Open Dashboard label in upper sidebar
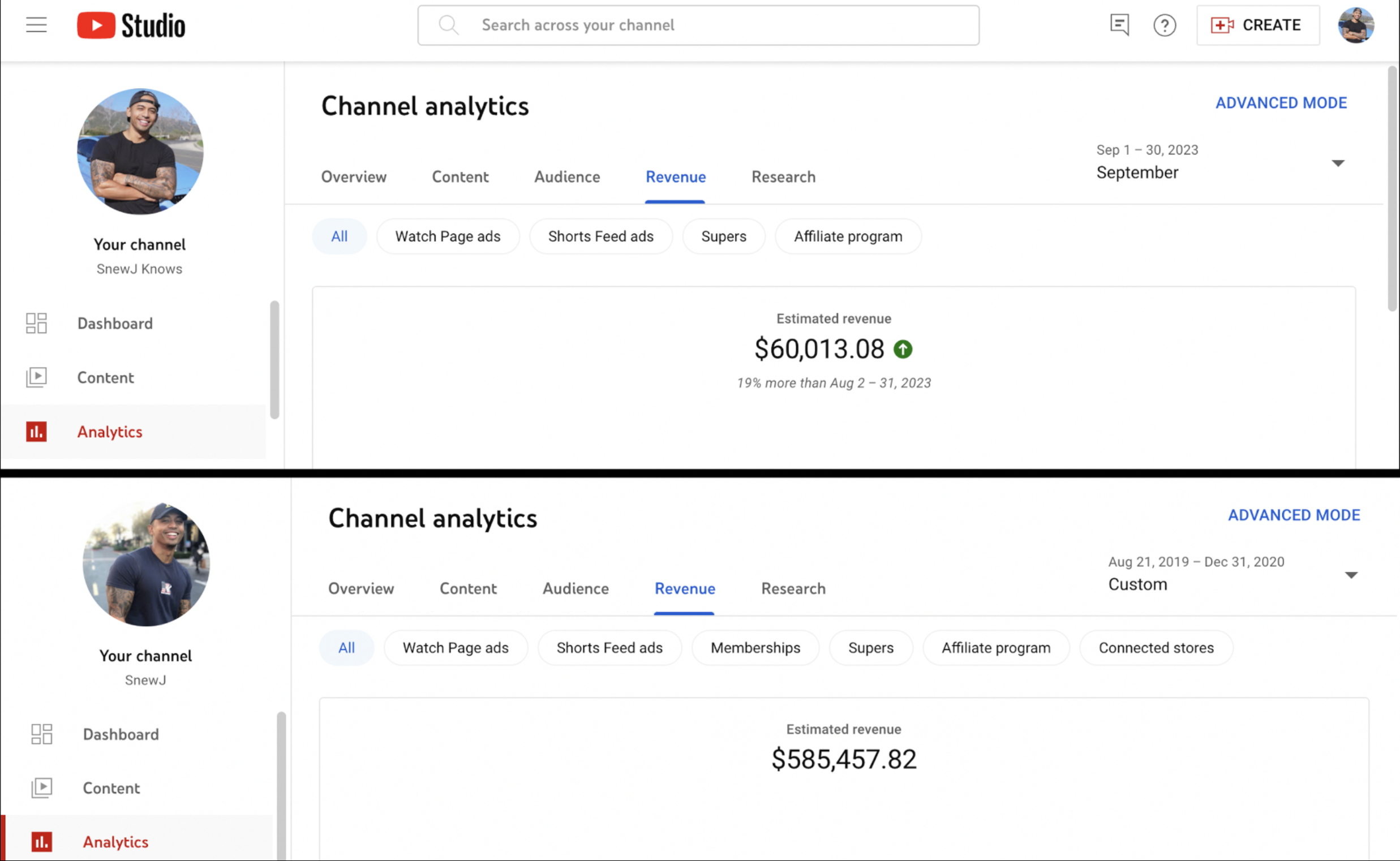 [115, 324]
